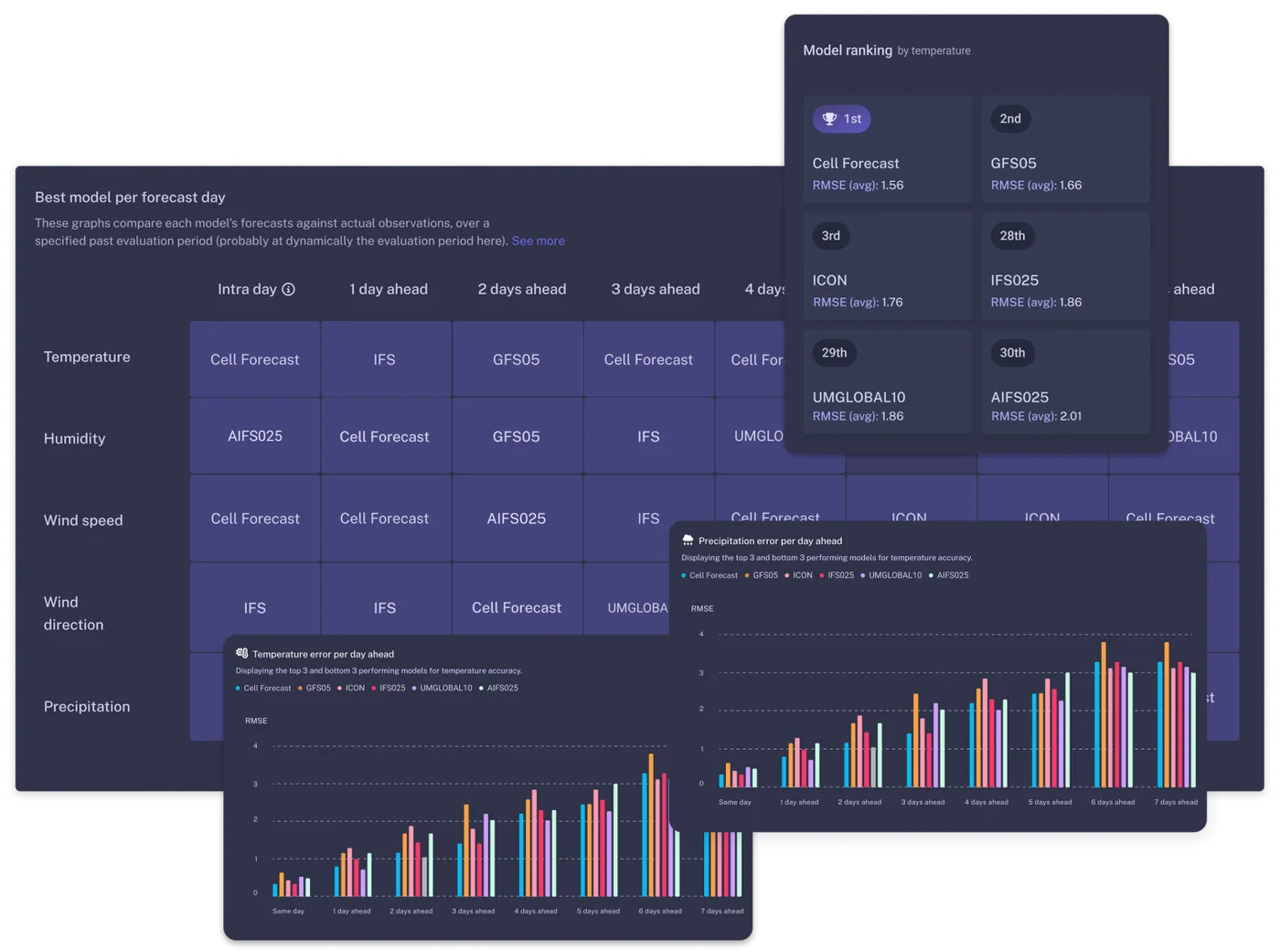Screen dimensions: 1280x952
Task: Click the Precipitation row label
Action: 87,706
